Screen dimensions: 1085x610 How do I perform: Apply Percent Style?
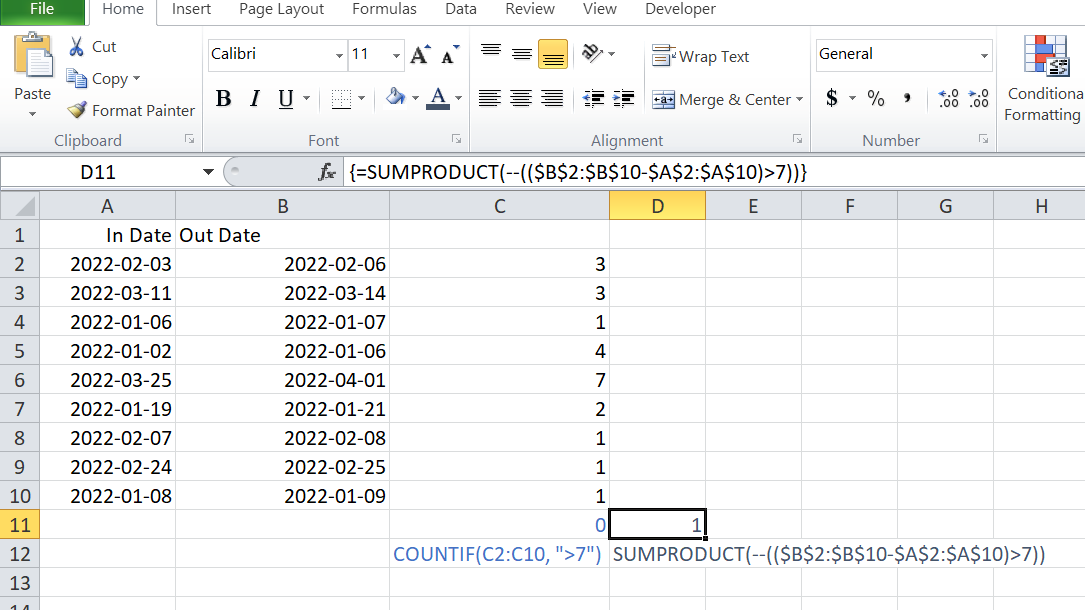pyautogui.click(x=875, y=98)
